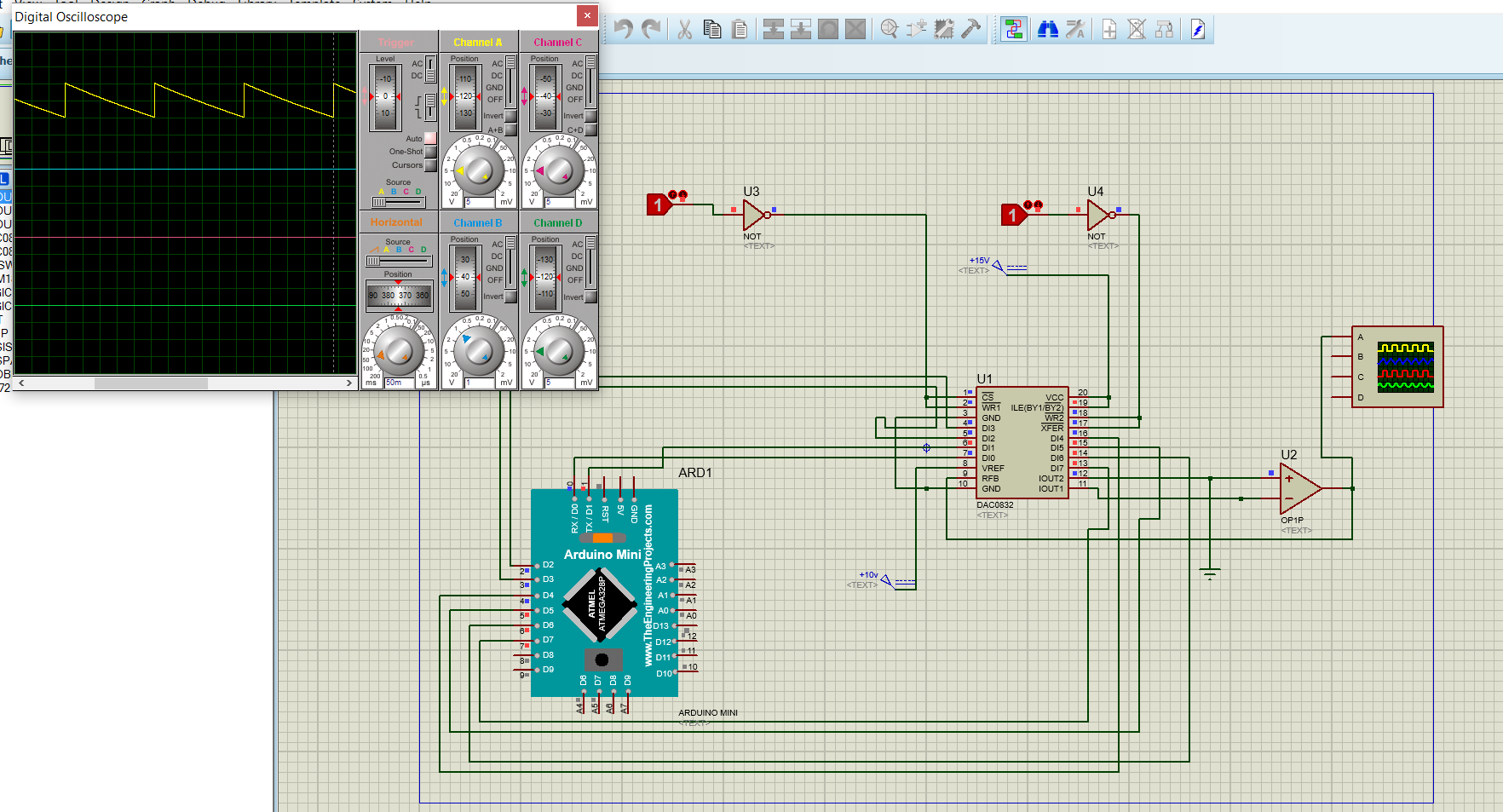Click the Remove Sheet icon
Image resolution: width=1503 pixels, height=812 pixels.
pyautogui.click(x=1137, y=30)
